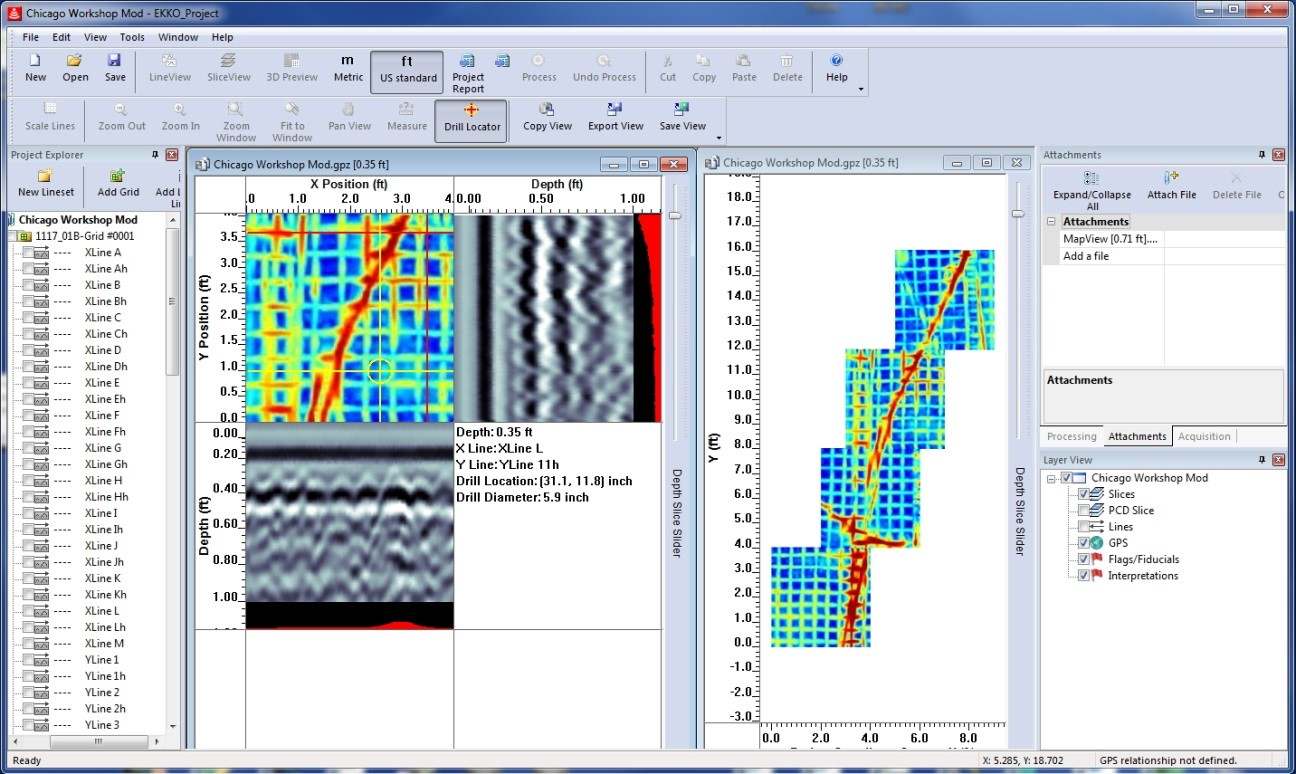The height and width of the screenshot is (774, 1296).
Task: Collapse the Chicago Workshop Mod layer tree
Action: pos(1051,478)
